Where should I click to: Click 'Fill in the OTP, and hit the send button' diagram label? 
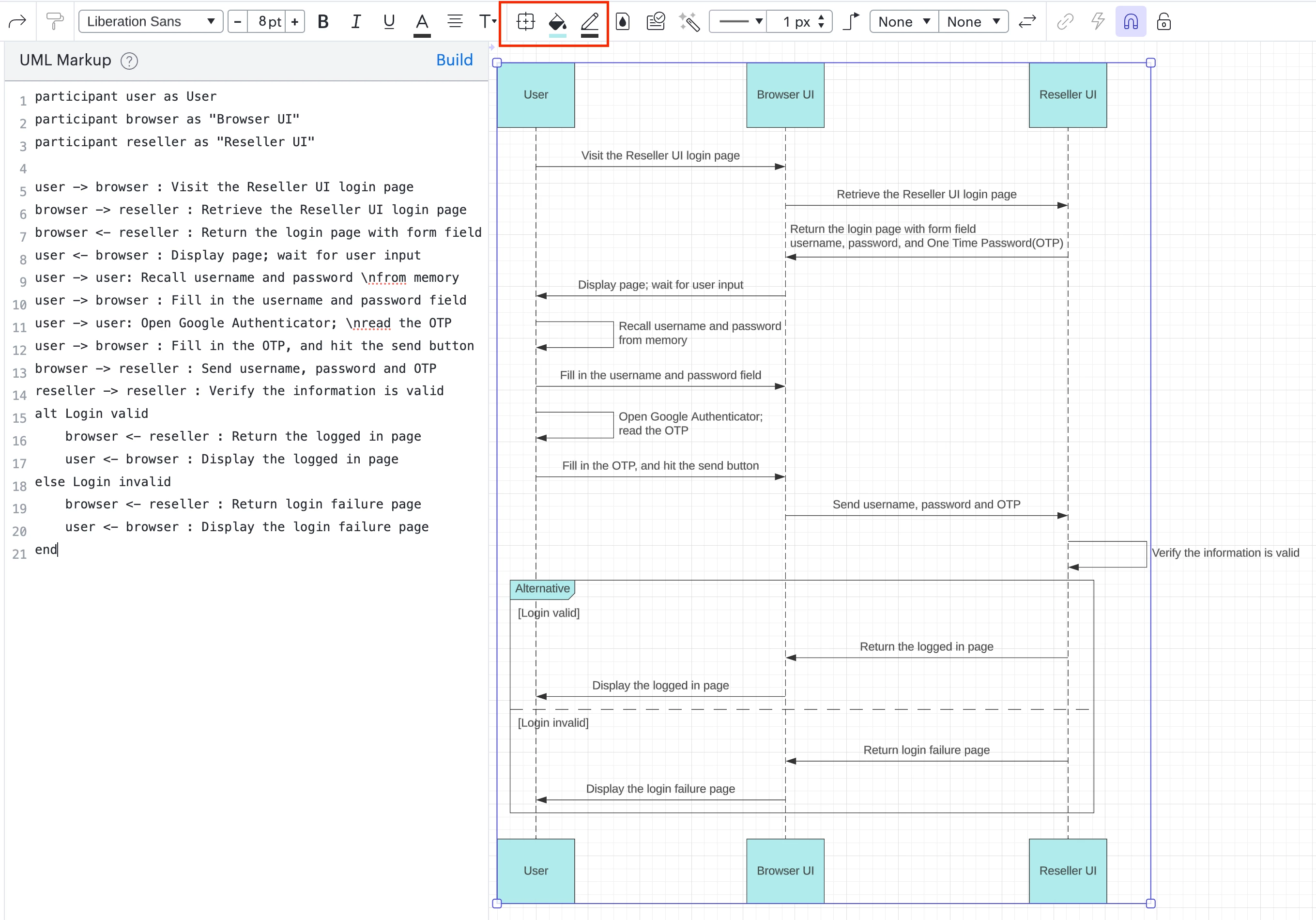point(660,466)
